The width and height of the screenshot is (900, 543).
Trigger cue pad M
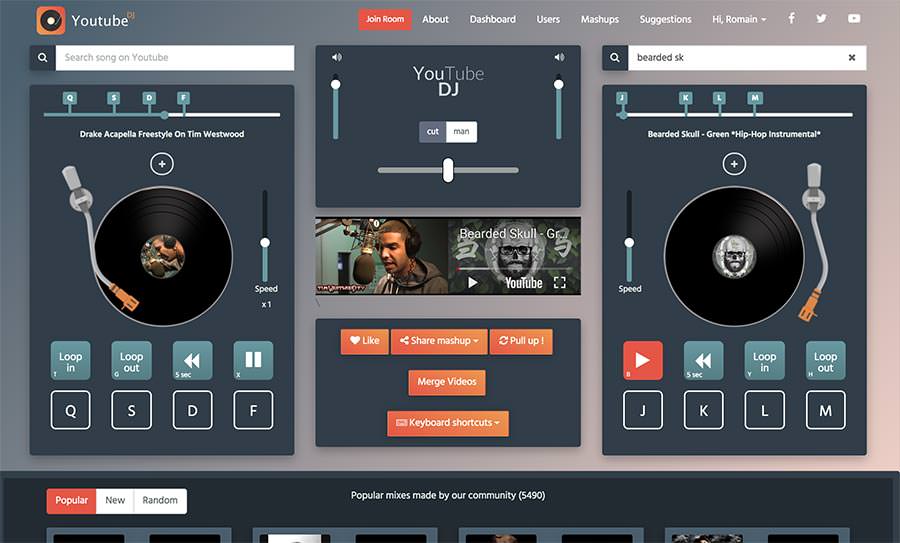(x=825, y=410)
